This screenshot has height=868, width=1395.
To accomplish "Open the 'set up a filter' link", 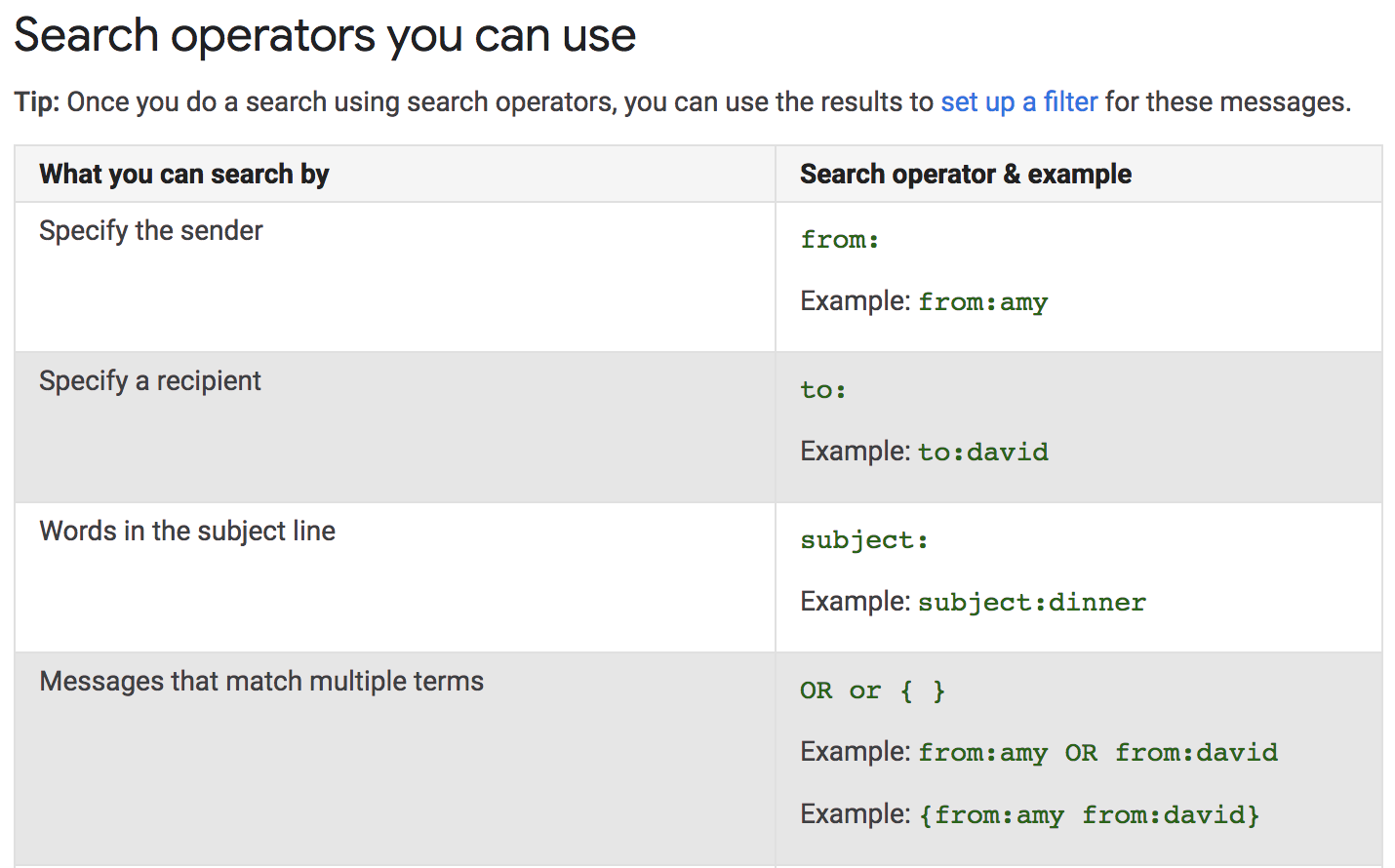I will click(1019, 102).
